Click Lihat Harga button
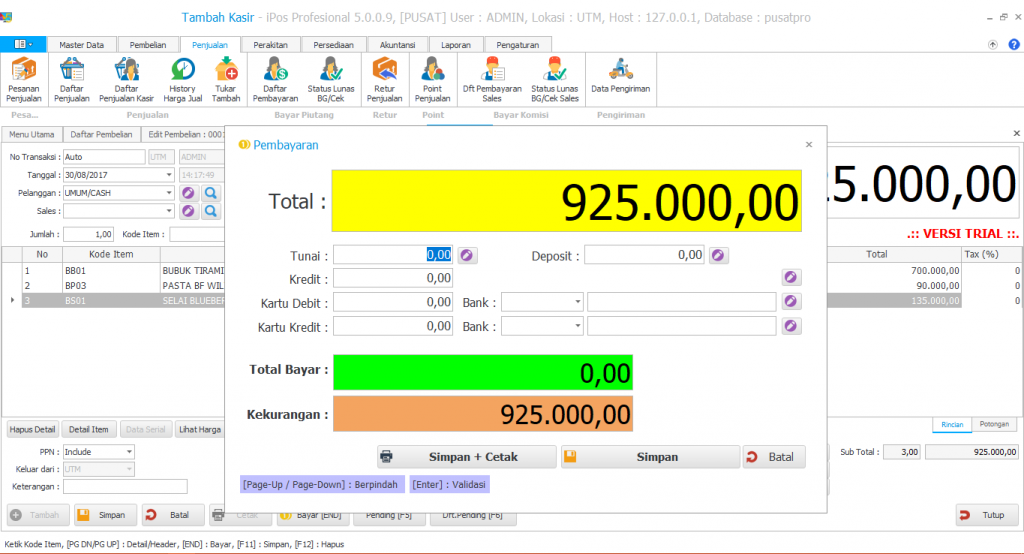The image size is (1024, 554). click(x=200, y=429)
